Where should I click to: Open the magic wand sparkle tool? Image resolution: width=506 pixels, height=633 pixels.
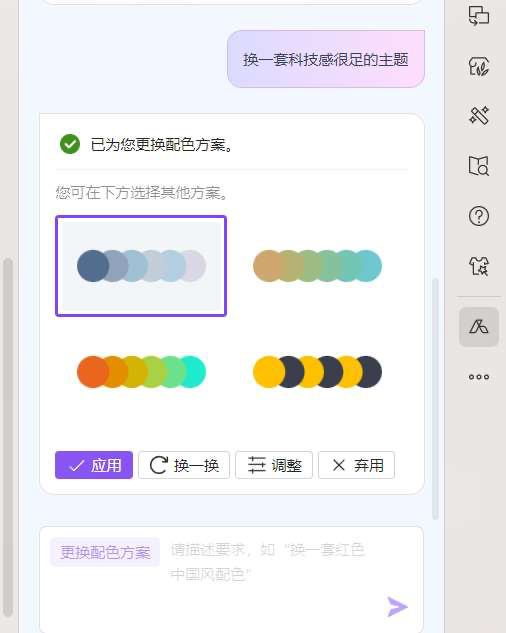[x=479, y=115]
